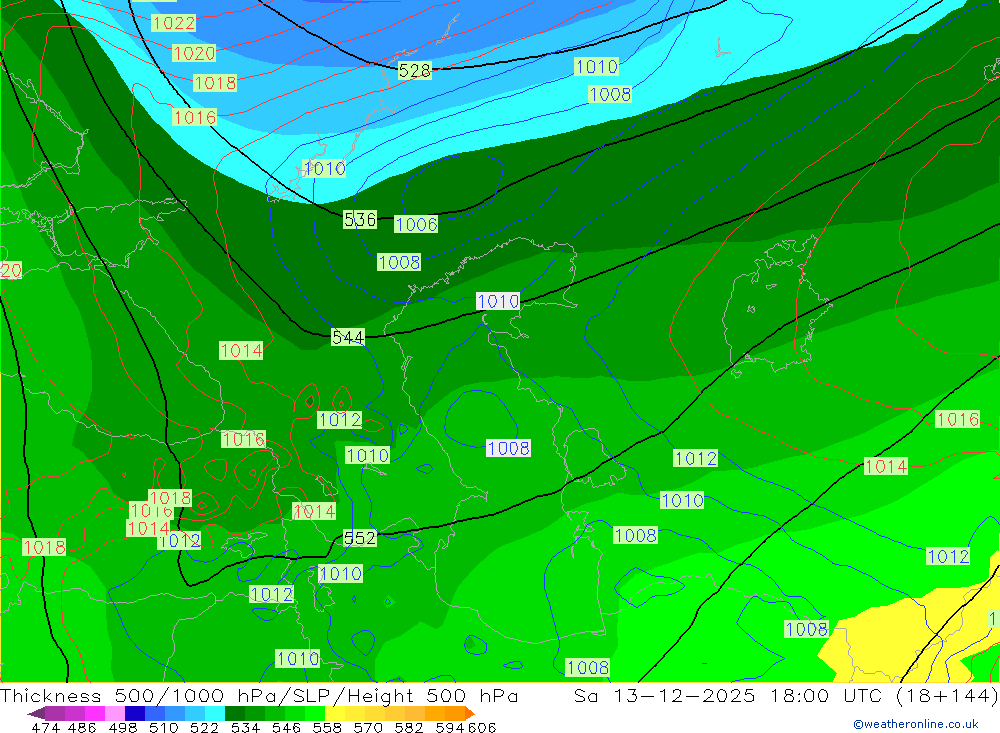Pick the darkest green legend swatch
Viewport: 1000px width, 733px height.
point(235,713)
